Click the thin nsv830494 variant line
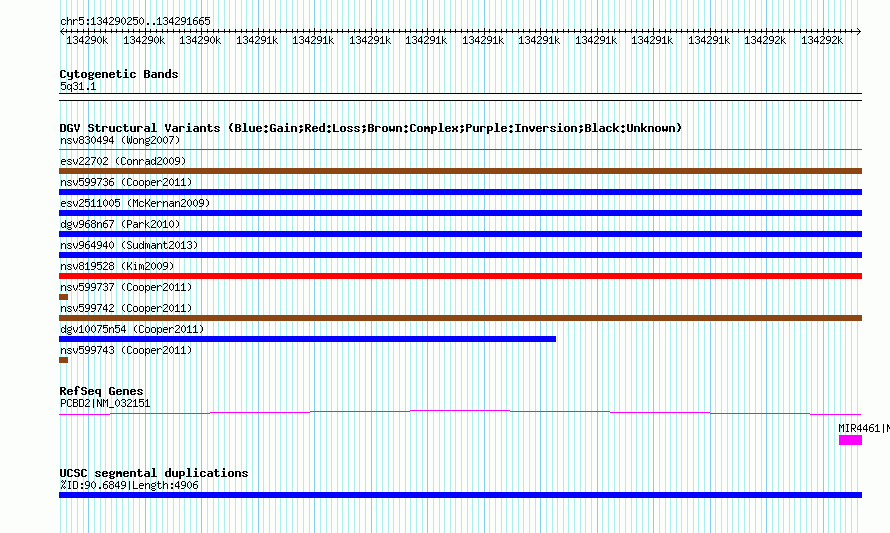The width and height of the screenshot is (890, 533). [460, 149]
